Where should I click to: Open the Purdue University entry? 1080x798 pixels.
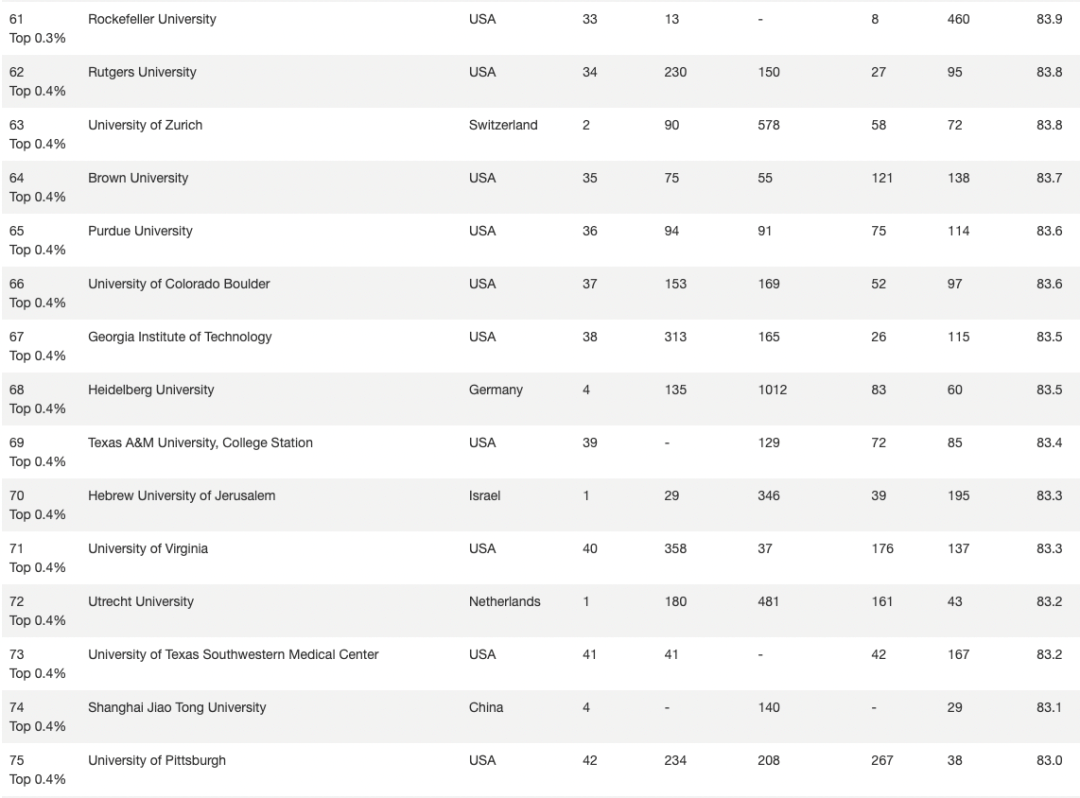point(140,231)
